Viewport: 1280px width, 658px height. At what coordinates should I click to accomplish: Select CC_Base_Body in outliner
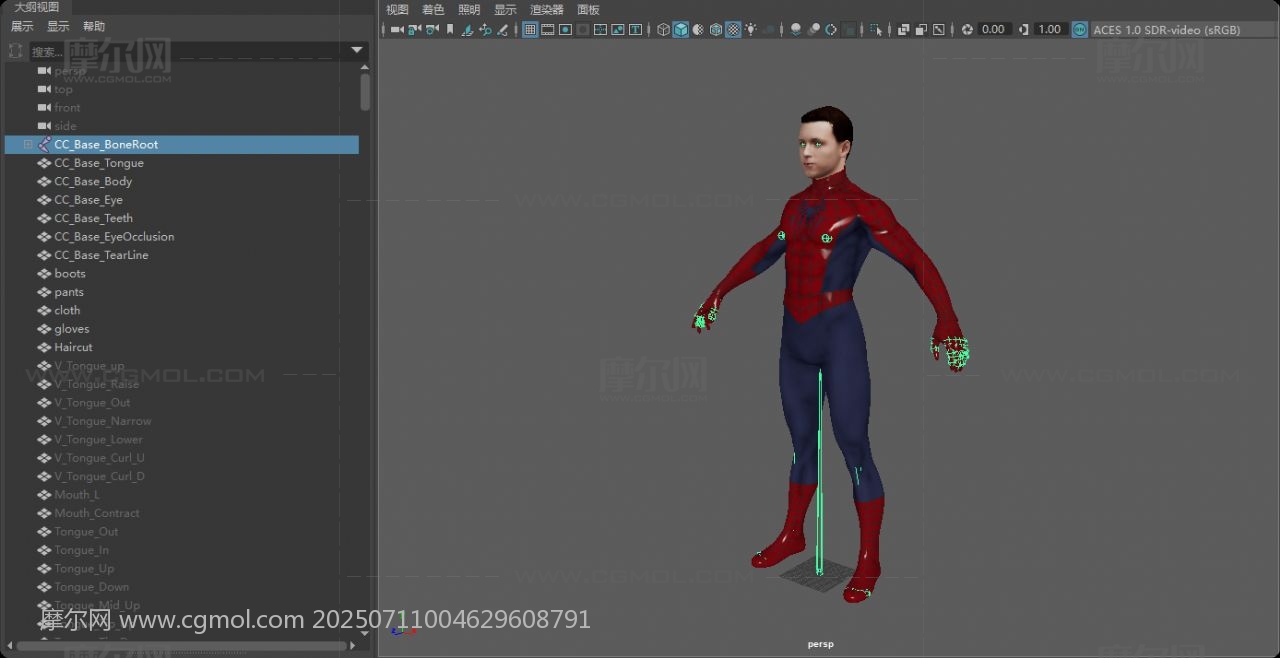click(x=93, y=182)
